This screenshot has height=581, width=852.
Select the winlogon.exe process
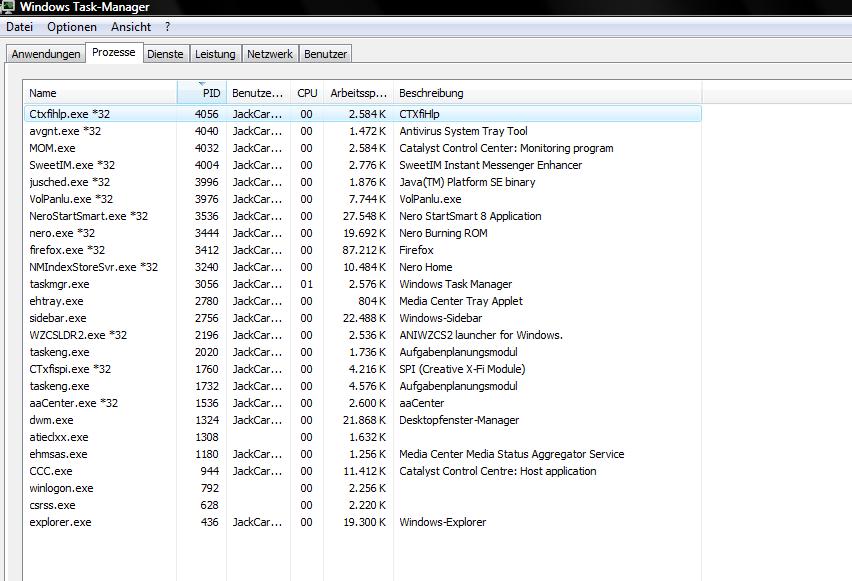362,488
